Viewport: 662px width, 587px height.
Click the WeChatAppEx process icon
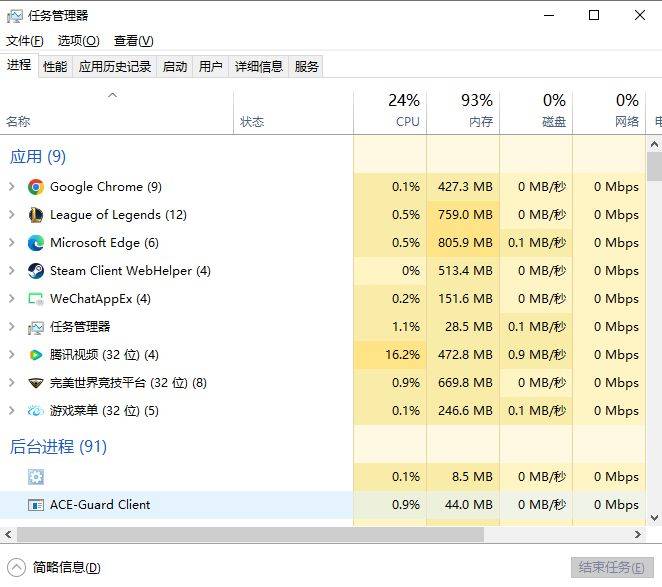36,299
